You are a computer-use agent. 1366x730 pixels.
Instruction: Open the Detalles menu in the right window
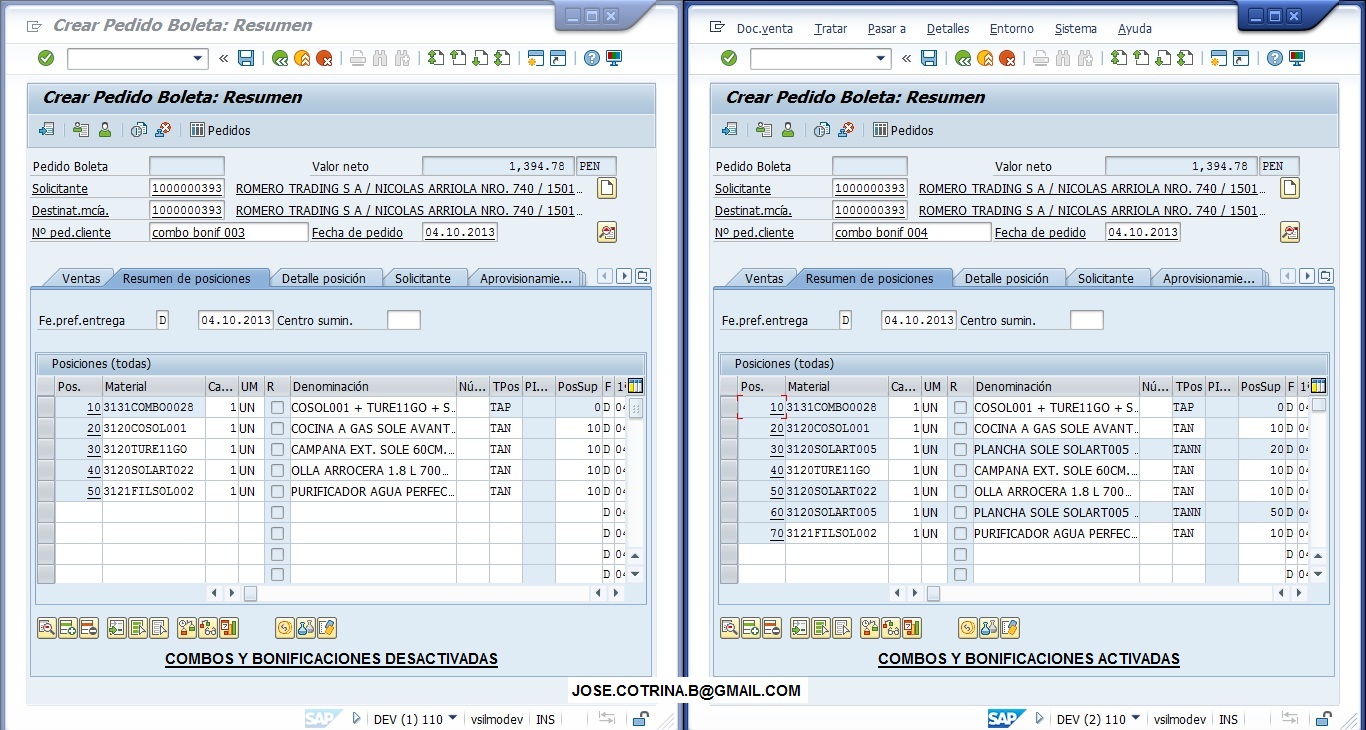click(x=947, y=29)
